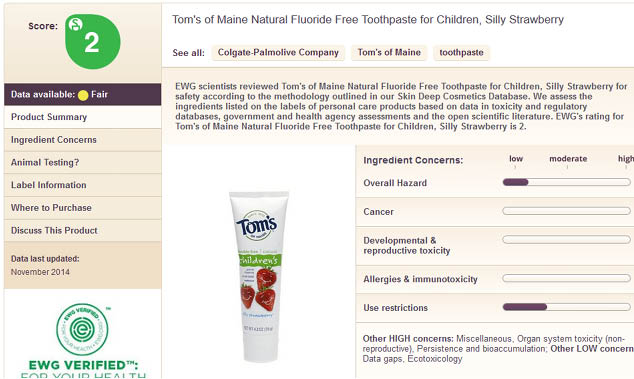Screen dimensions: 634x379
Task: Open Where to Purchase
Action: pos(82,208)
